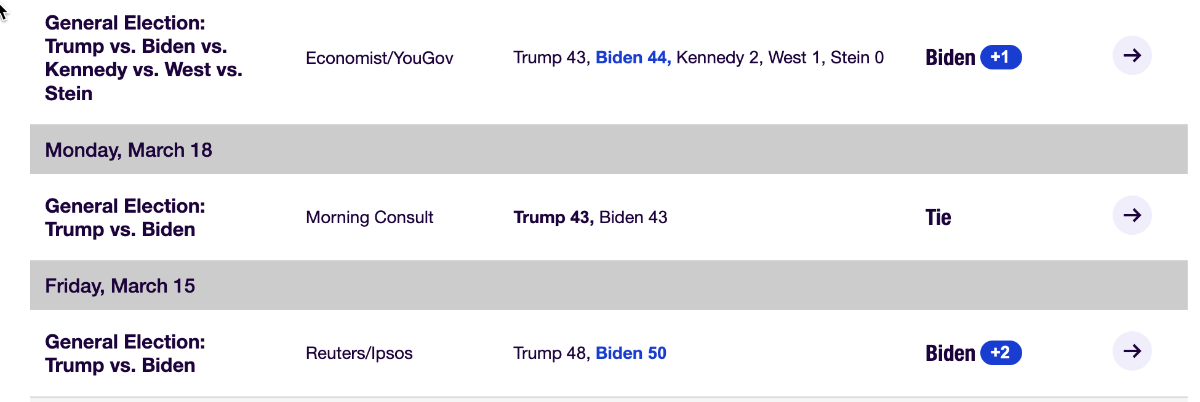
Task: Select the Tie spread label
Action: point(938,217)
